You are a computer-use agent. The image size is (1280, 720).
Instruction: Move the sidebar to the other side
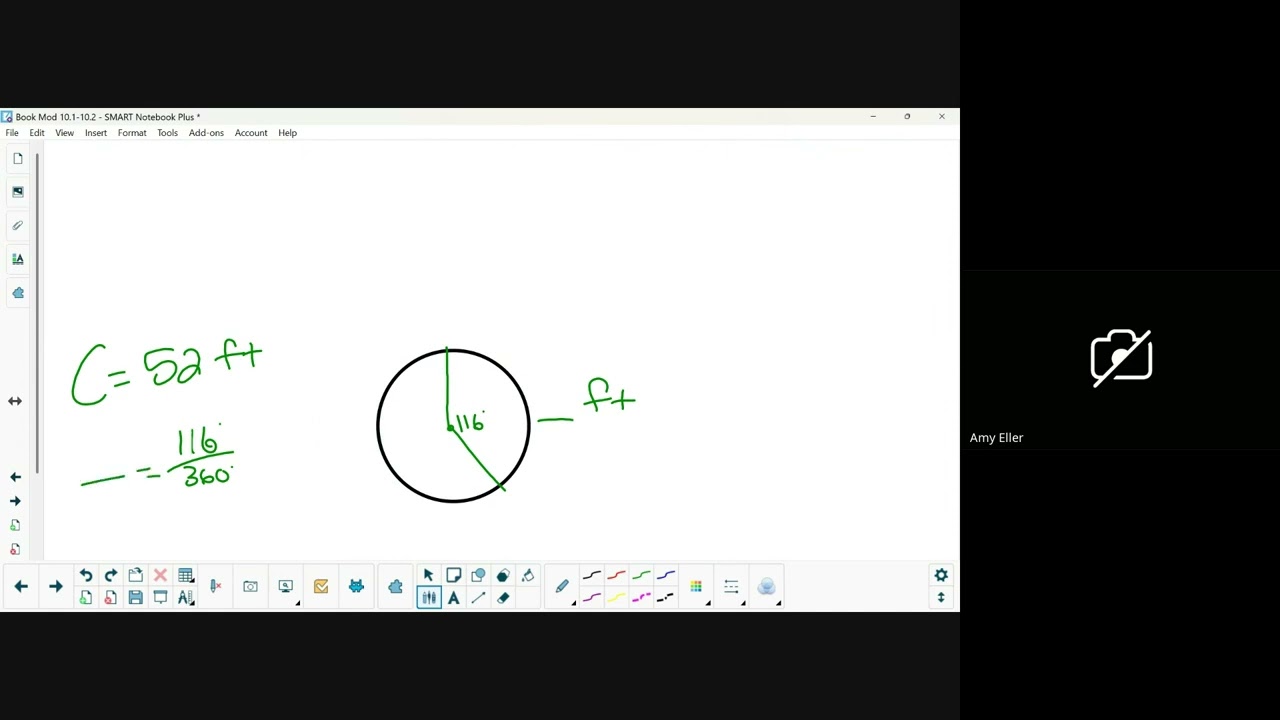[x=15, y=401]
